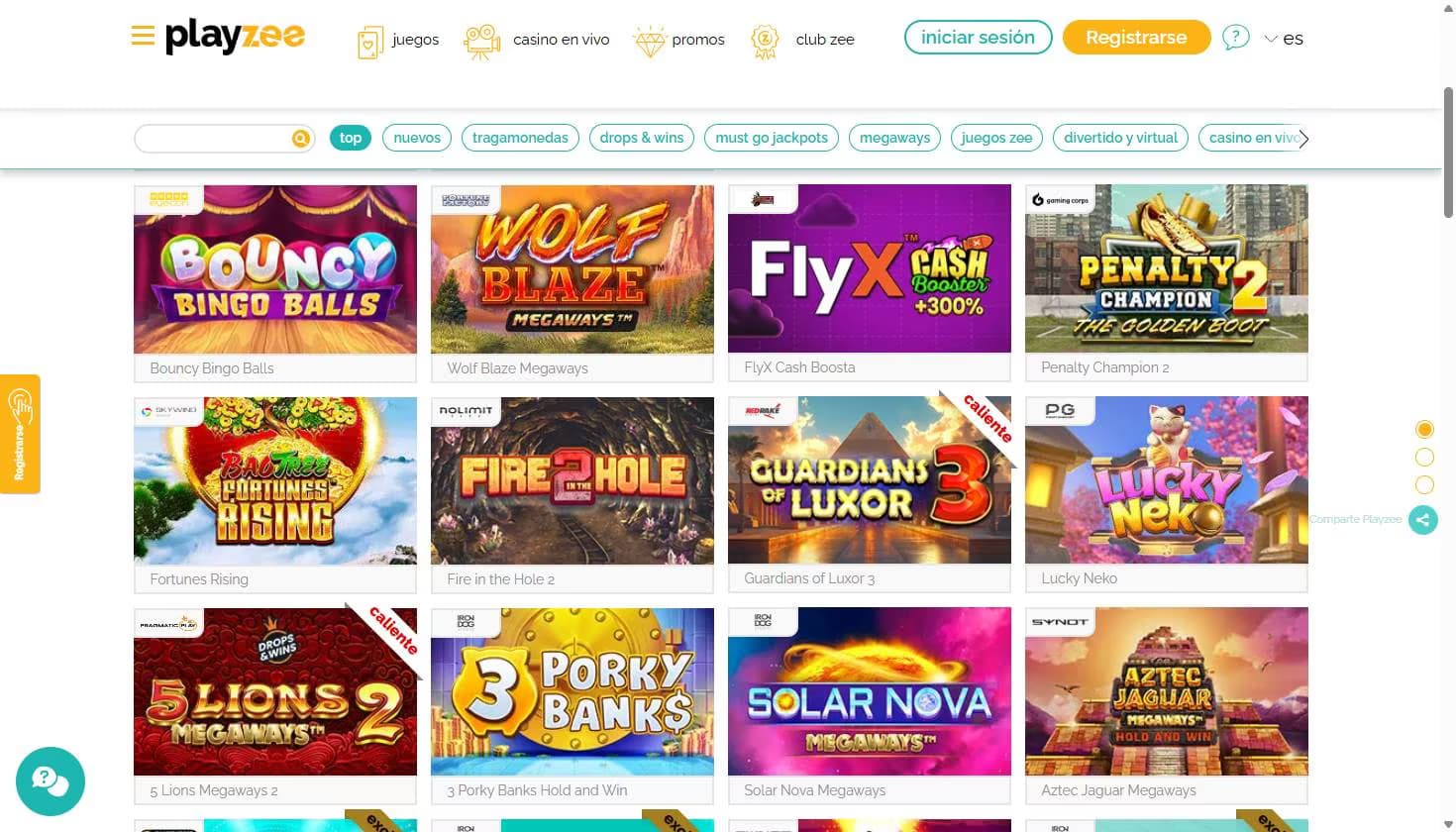Click the promos diamond icon
The image size is (1456, 832).
coord(650,42)
